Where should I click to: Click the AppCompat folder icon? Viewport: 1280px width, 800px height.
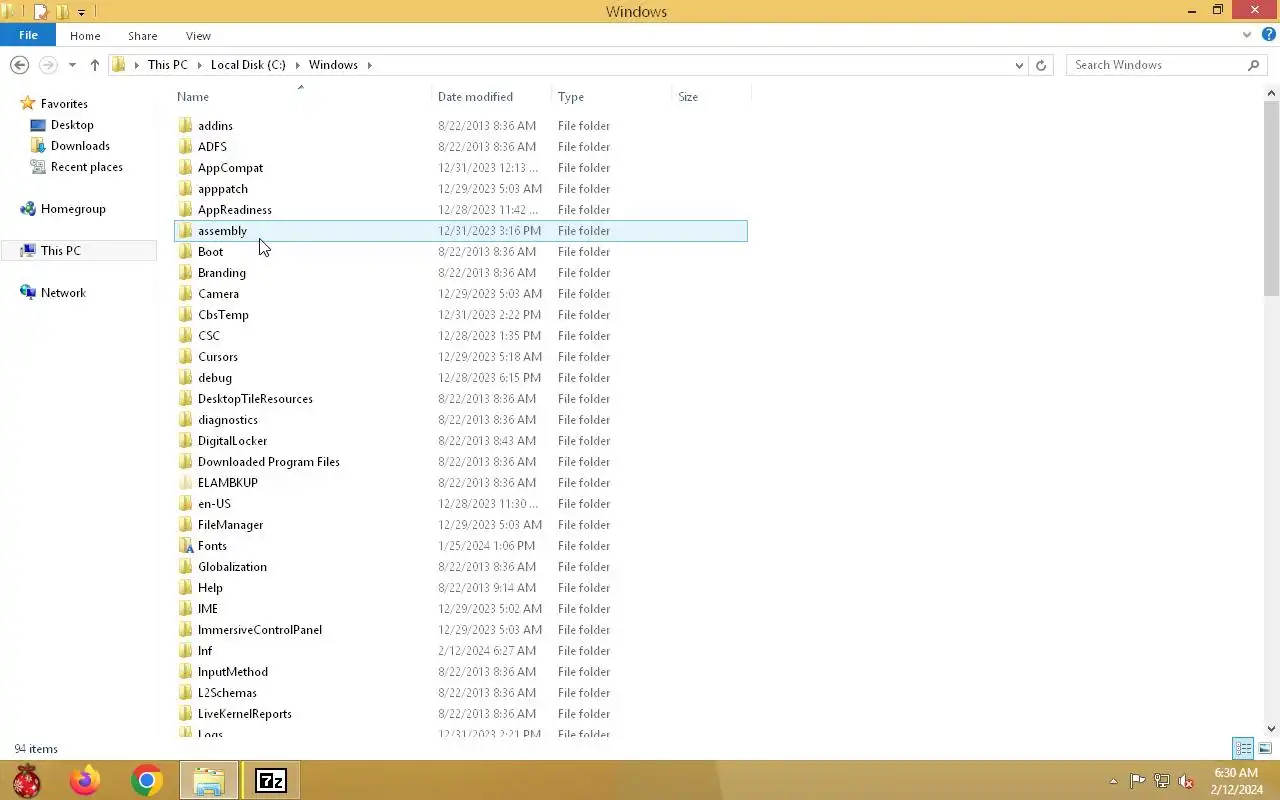coord(185,167)
